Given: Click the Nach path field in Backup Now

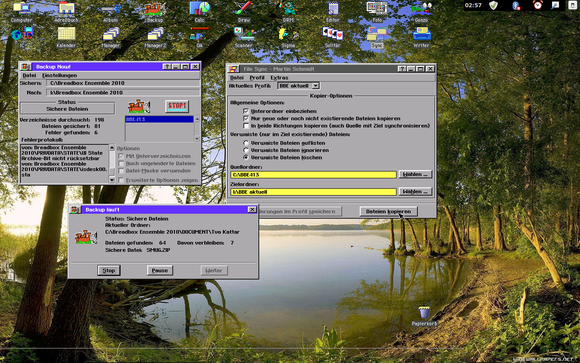Looking at the screenshot, I should point(123,93).
